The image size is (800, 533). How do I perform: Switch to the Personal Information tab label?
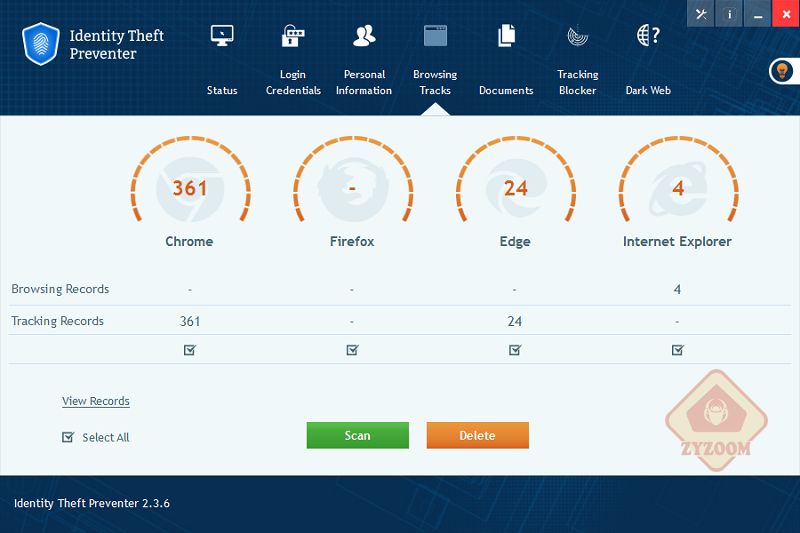364,82
